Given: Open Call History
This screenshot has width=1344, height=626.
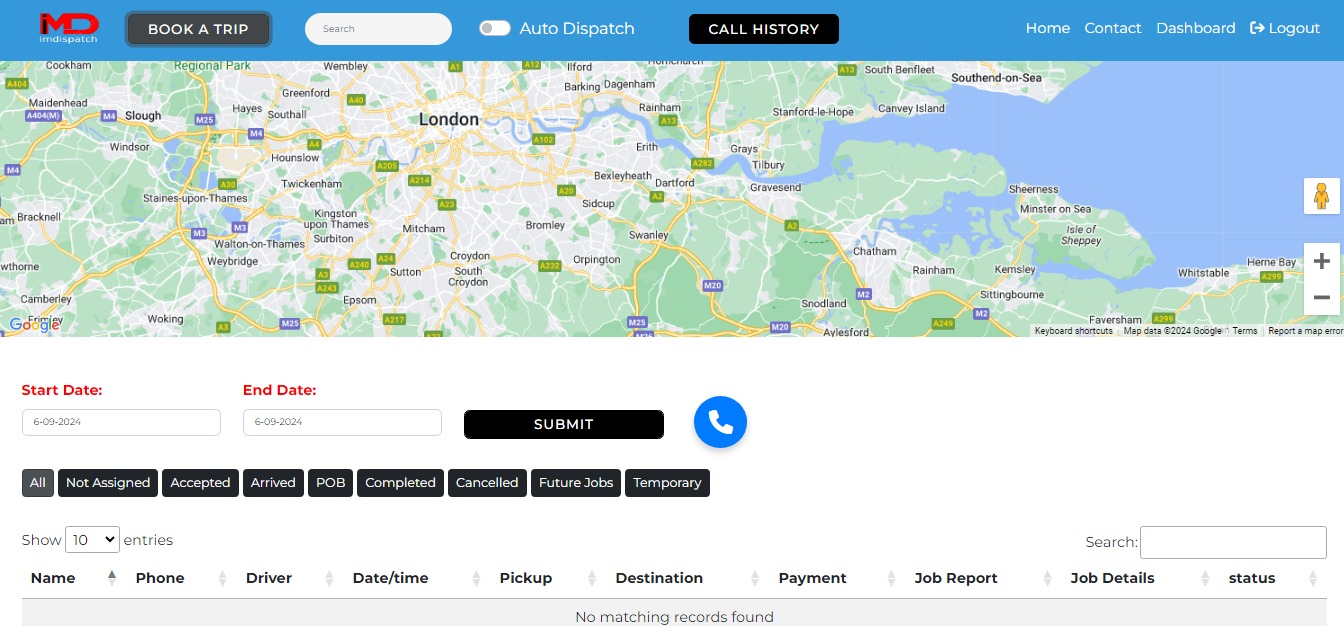Looking at the screenshot, I should (x=764, y=29).
